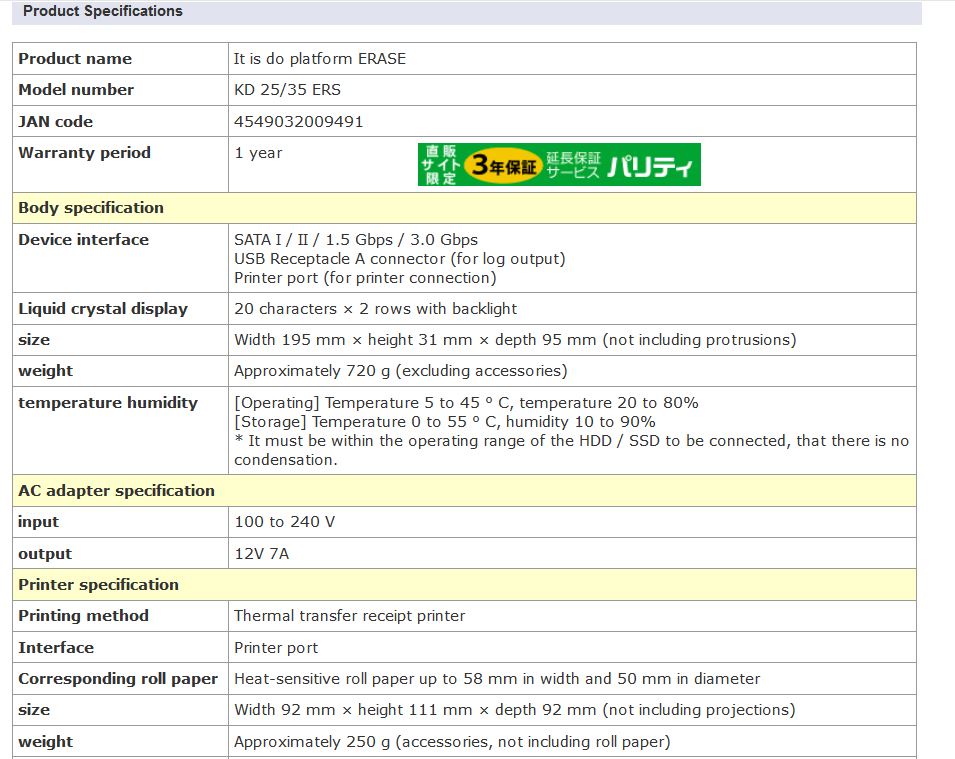Click 'AC adapter specification' section header

[464, 490]
